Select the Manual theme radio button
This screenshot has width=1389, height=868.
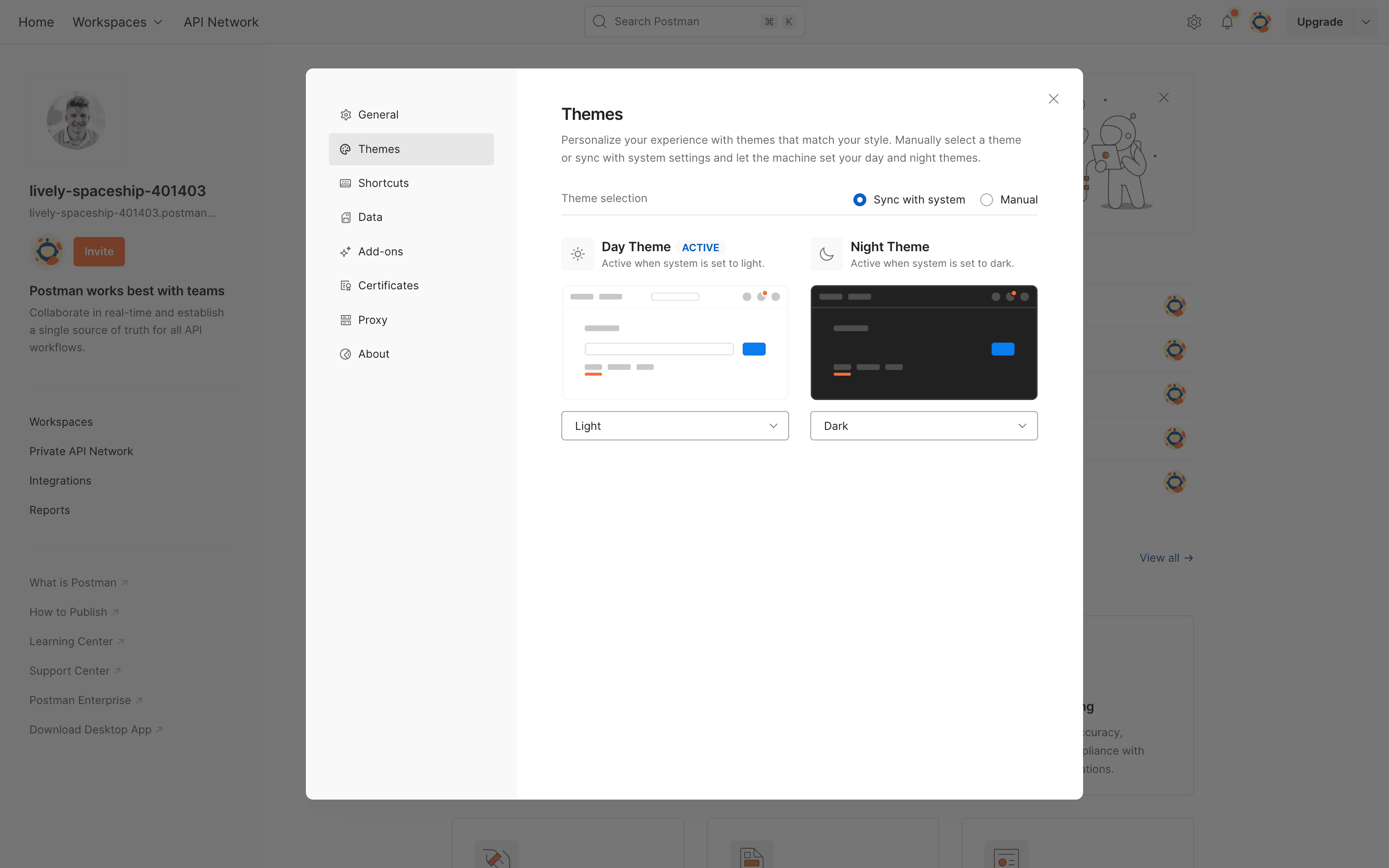pos(986,200)
